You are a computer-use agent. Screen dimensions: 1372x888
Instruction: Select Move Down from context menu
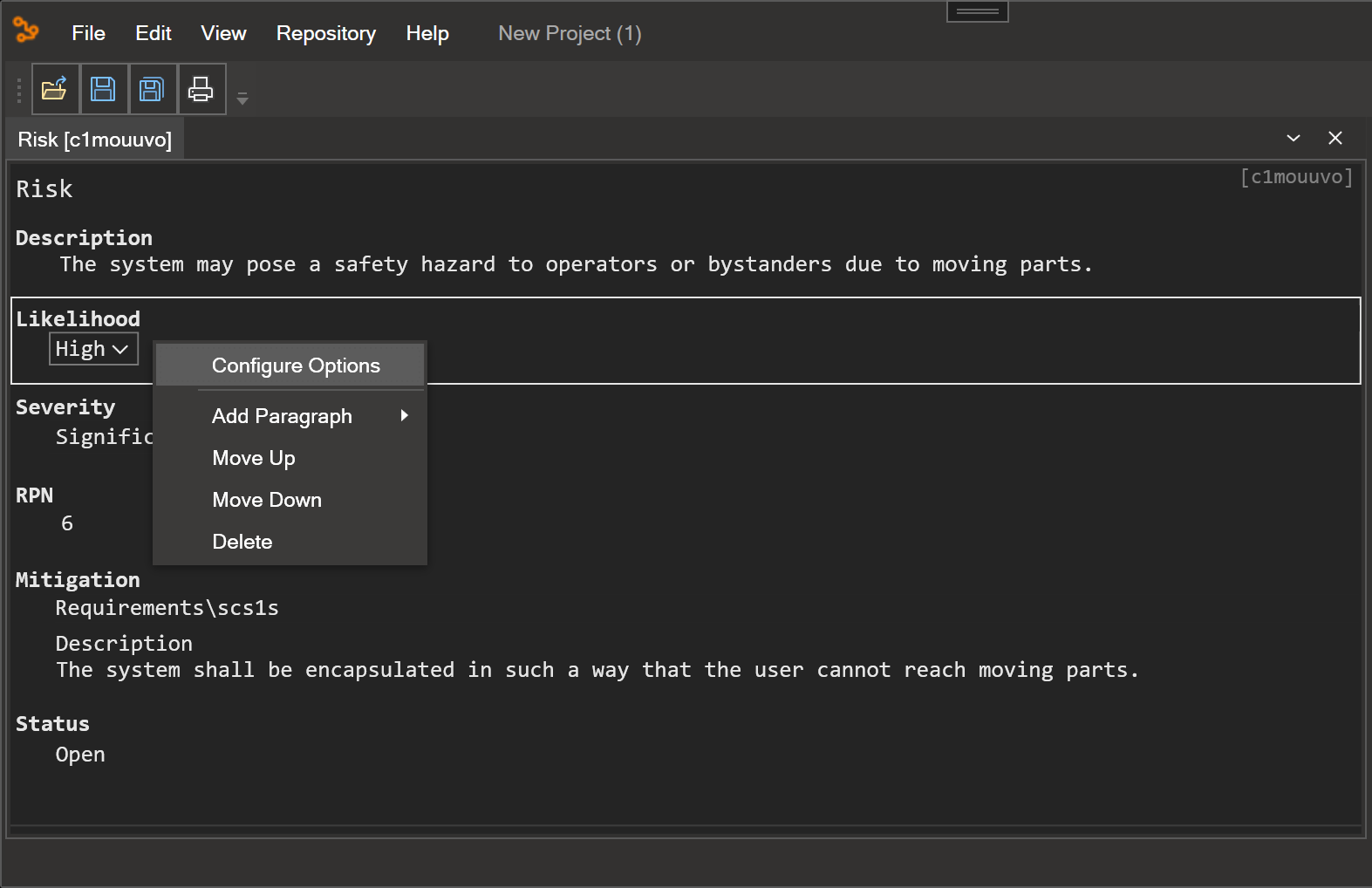(290, 500)
